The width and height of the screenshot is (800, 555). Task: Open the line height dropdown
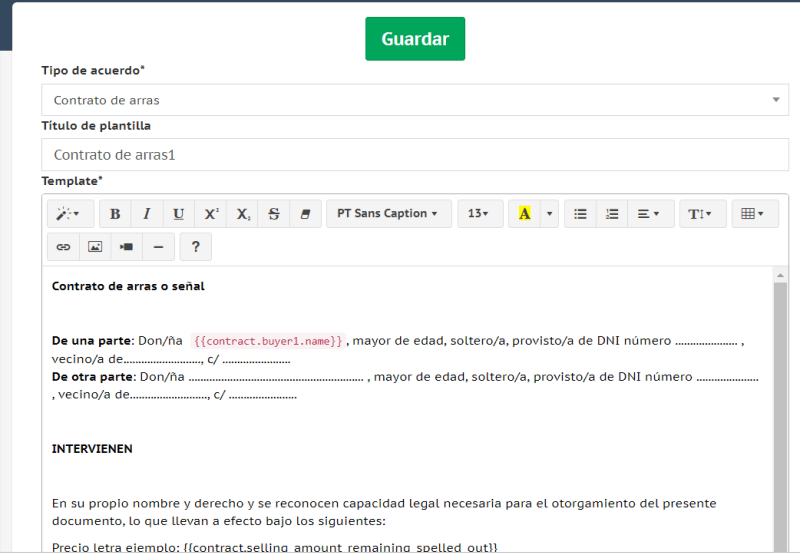(x=703, y=214)
